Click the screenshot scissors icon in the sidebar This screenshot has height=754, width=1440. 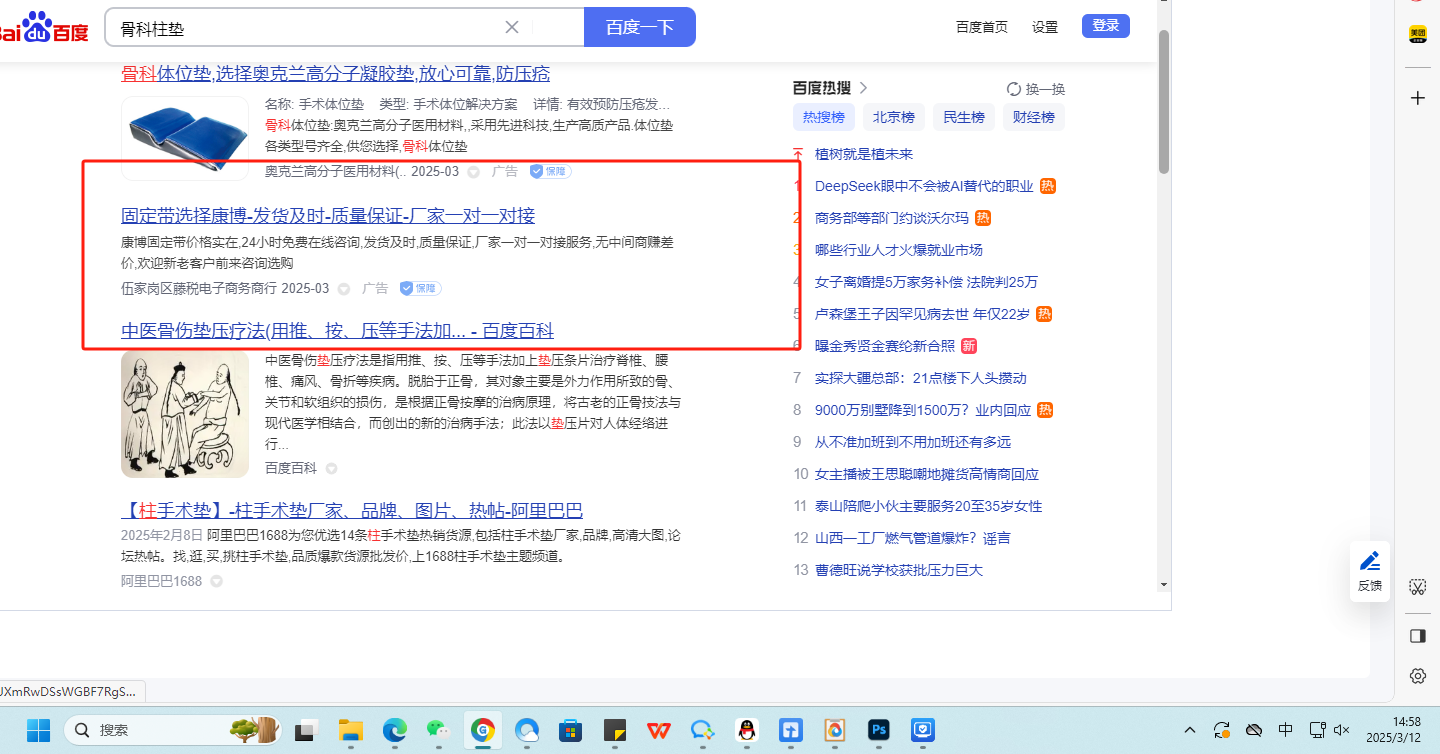pos(1417,586)
